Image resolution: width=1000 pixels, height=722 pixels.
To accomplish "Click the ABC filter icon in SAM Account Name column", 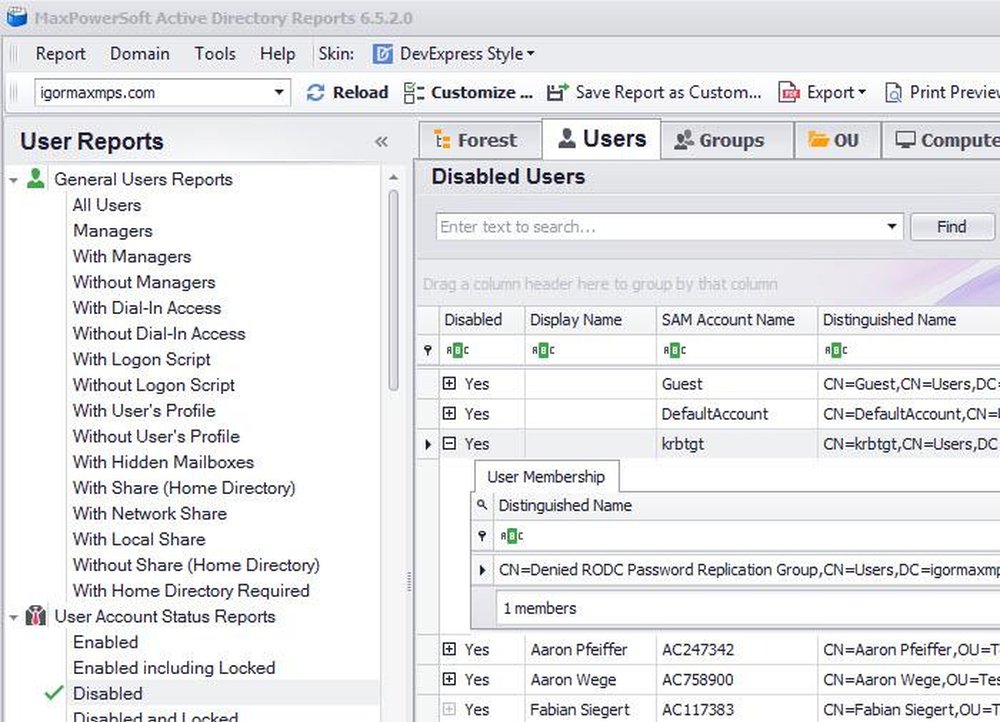I will tap(672, 351).
